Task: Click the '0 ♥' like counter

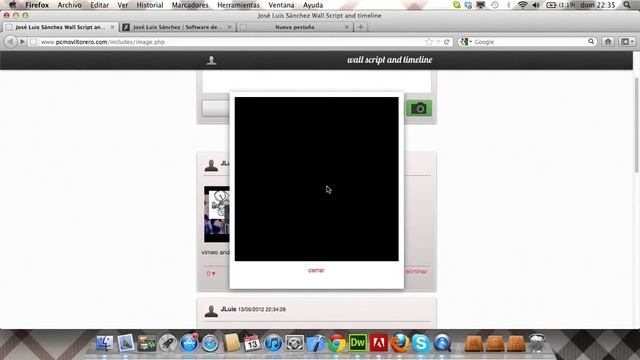Action: tap(211, 273)
